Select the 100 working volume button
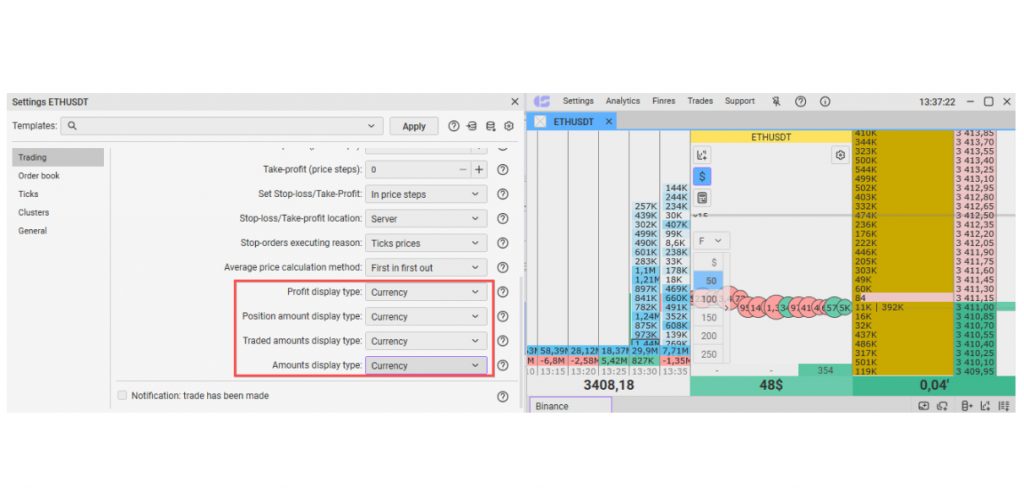Viewport: 1024px width, 504px height. [x=709, y=299]
